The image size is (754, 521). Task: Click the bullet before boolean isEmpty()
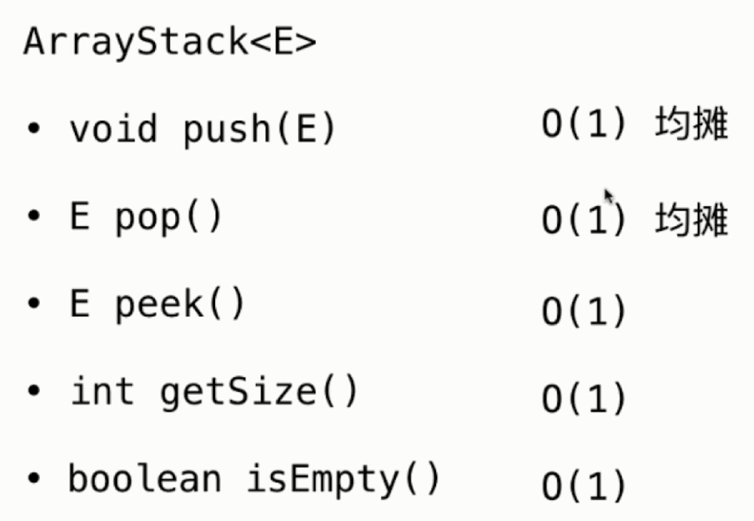point(35,481)
